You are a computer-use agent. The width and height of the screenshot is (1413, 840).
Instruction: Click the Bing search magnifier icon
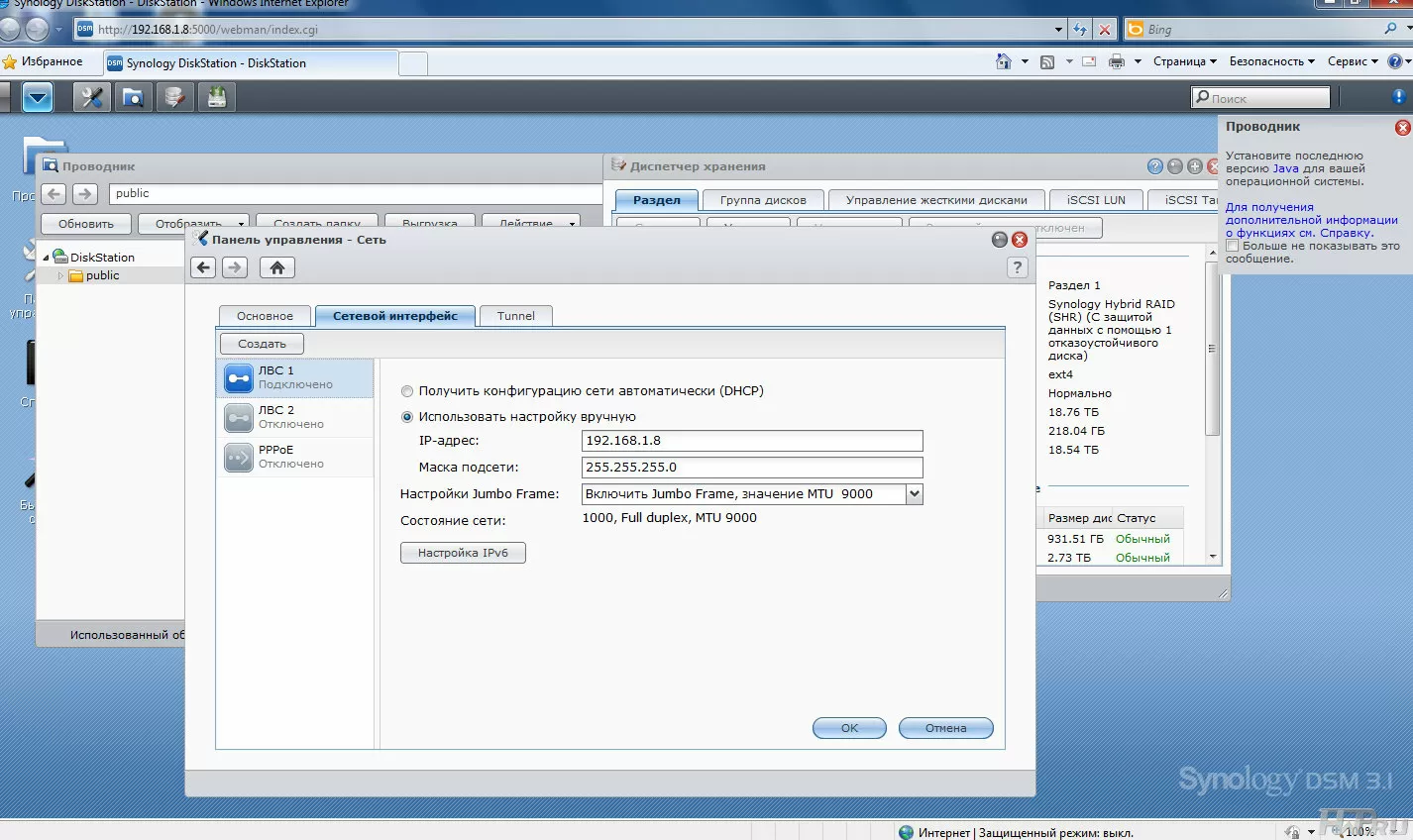[1390, 29]
